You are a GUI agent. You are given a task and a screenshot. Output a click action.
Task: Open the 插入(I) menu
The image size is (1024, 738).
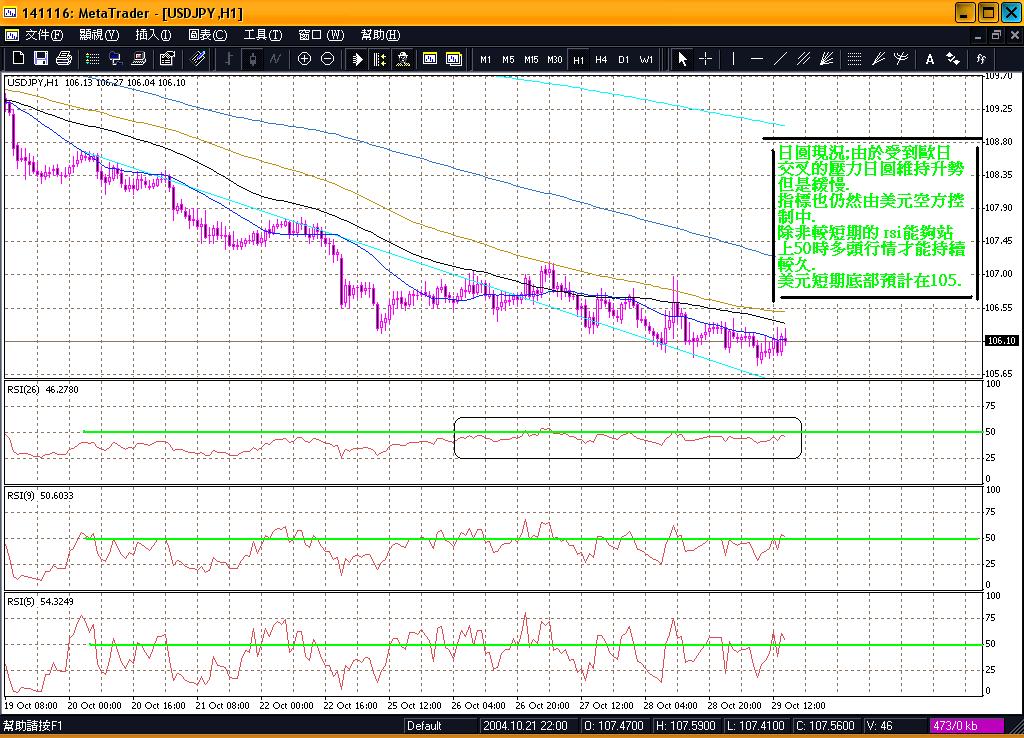[x=153, y=35]
